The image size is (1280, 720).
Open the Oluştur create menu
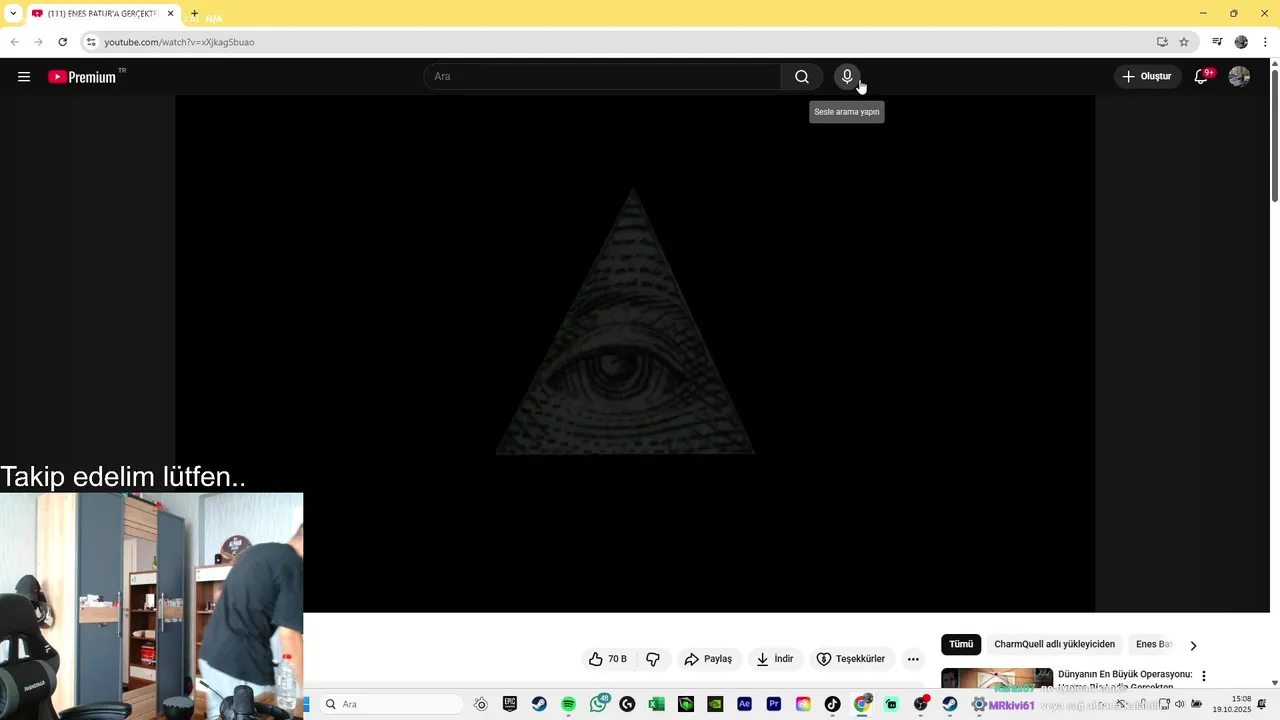pyautogui.click(x=1147, y=77)
